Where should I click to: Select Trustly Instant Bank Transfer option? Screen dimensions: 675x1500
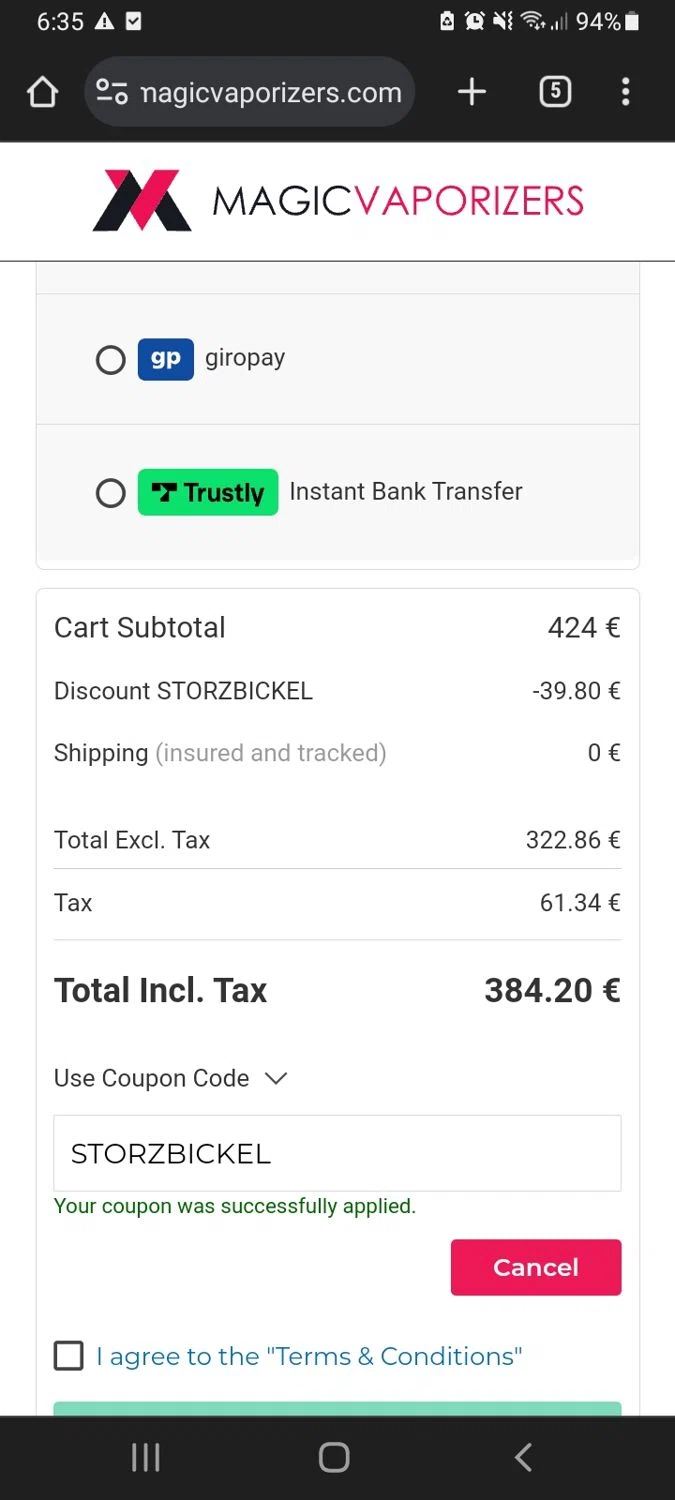[110, 493]
